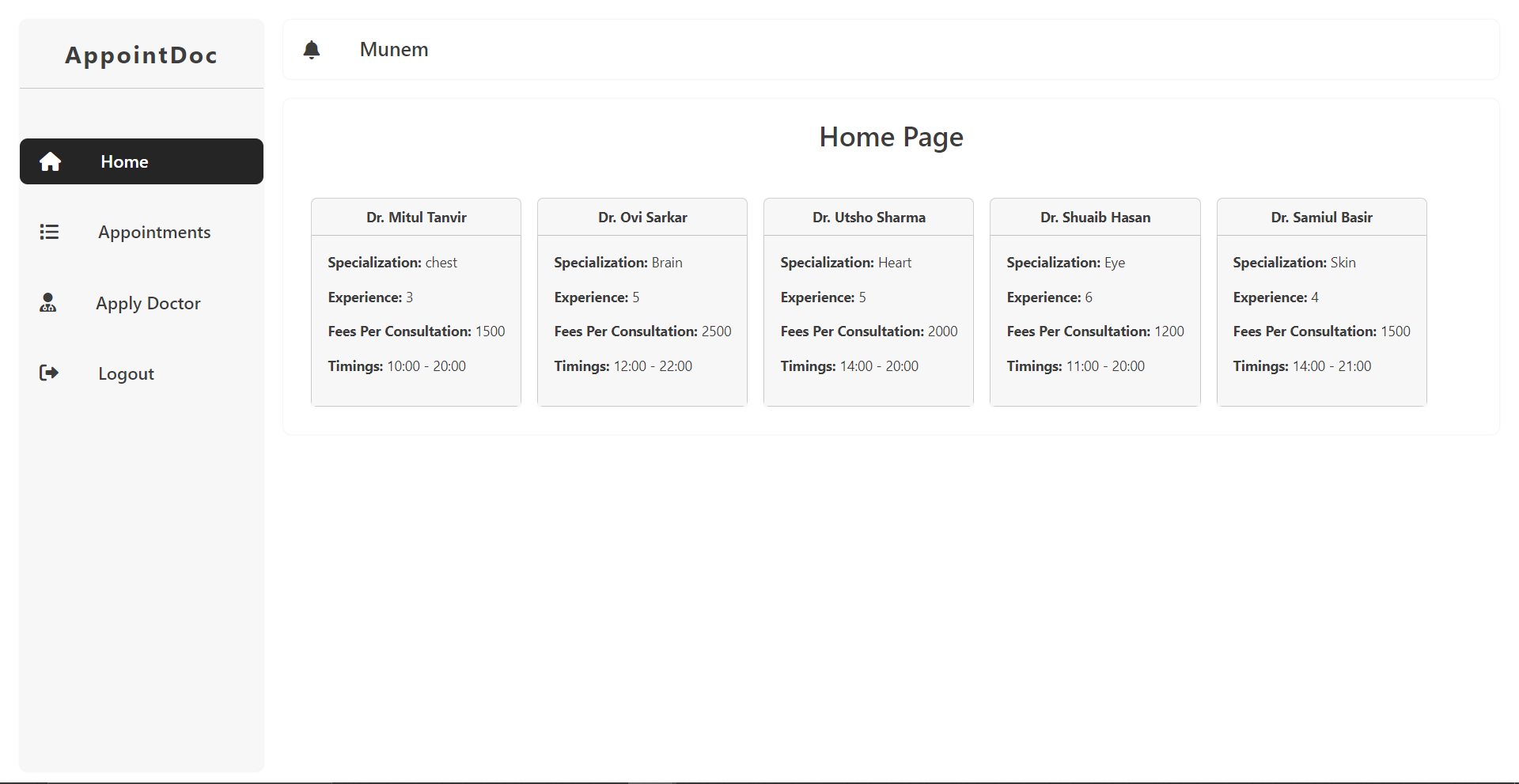Click the Logout arrow icon
Screen dimensions: 1519x784
[x=49, y=373]
